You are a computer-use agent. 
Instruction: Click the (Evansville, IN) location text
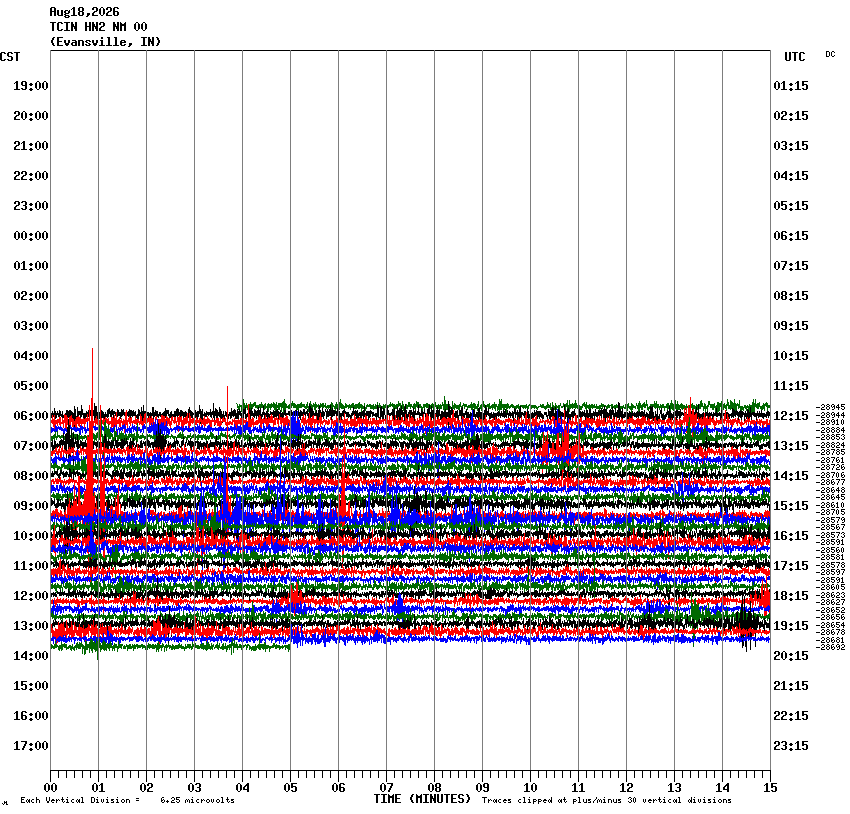click(105, 42)
